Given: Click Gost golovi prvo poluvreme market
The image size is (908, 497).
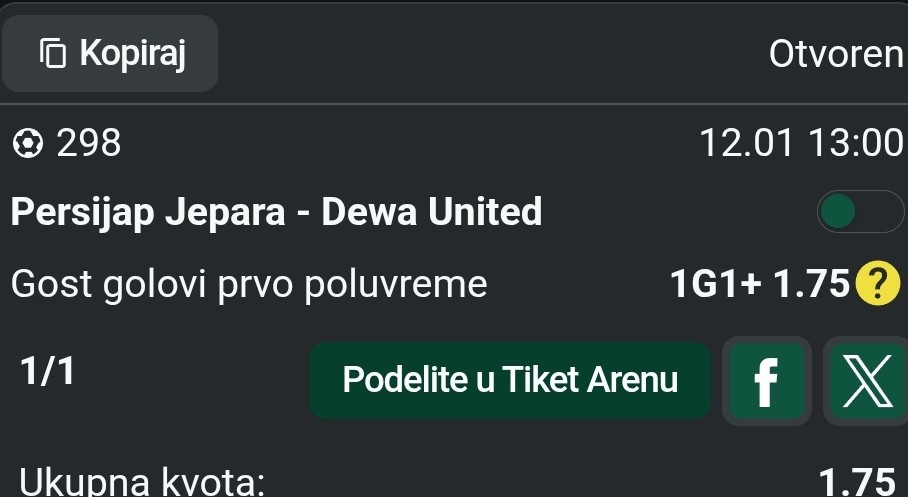Looking at the screenshot, I should point(249,285).
